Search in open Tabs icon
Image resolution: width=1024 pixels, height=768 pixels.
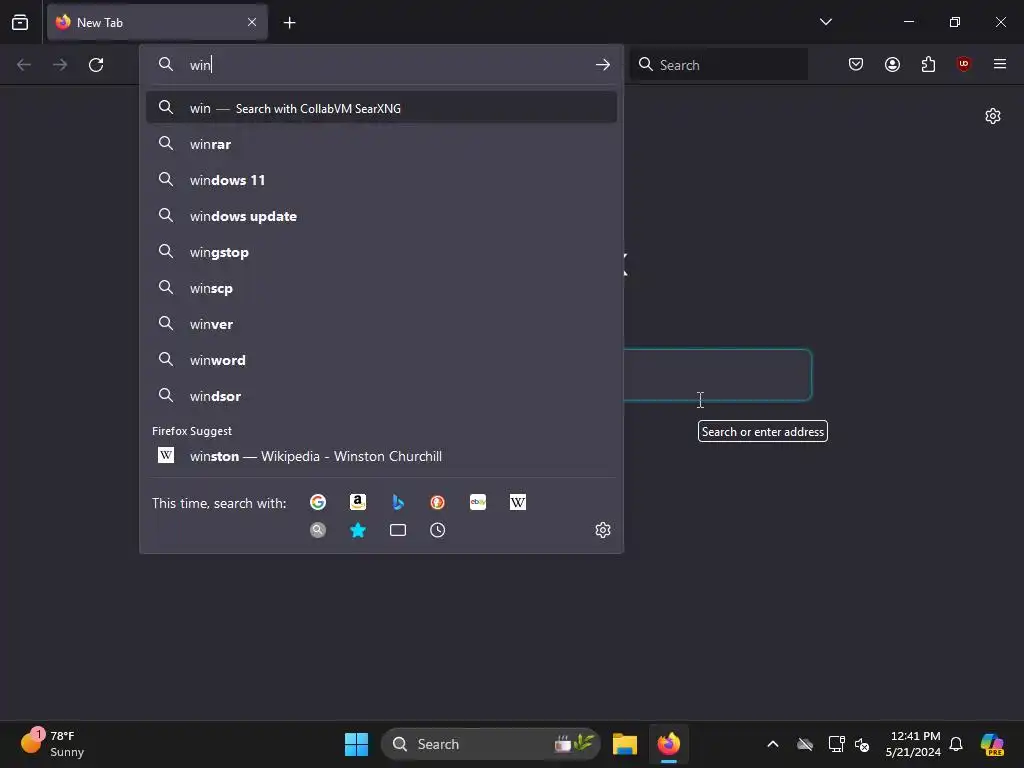(x=398, y=530)
